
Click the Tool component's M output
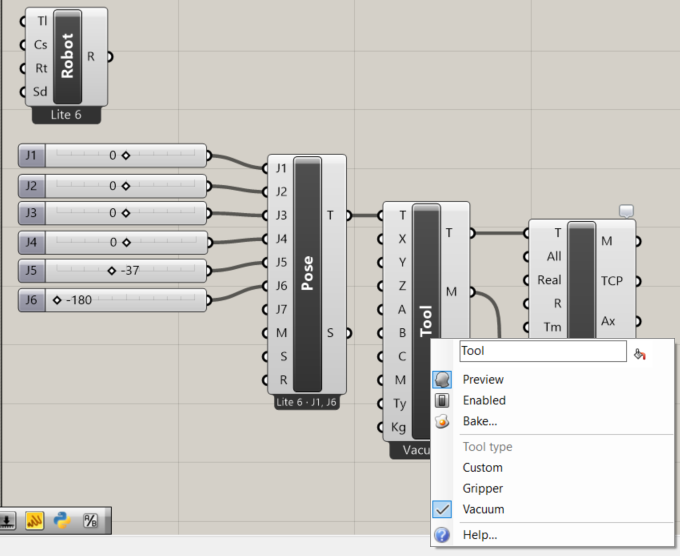click(451, 291)
